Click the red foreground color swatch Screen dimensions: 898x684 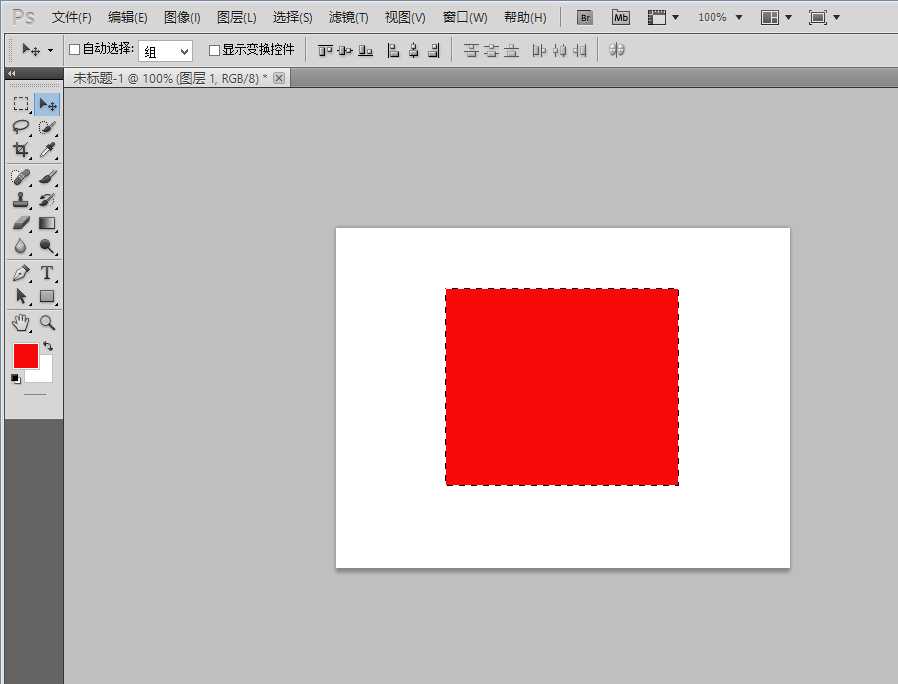(25, 356)
